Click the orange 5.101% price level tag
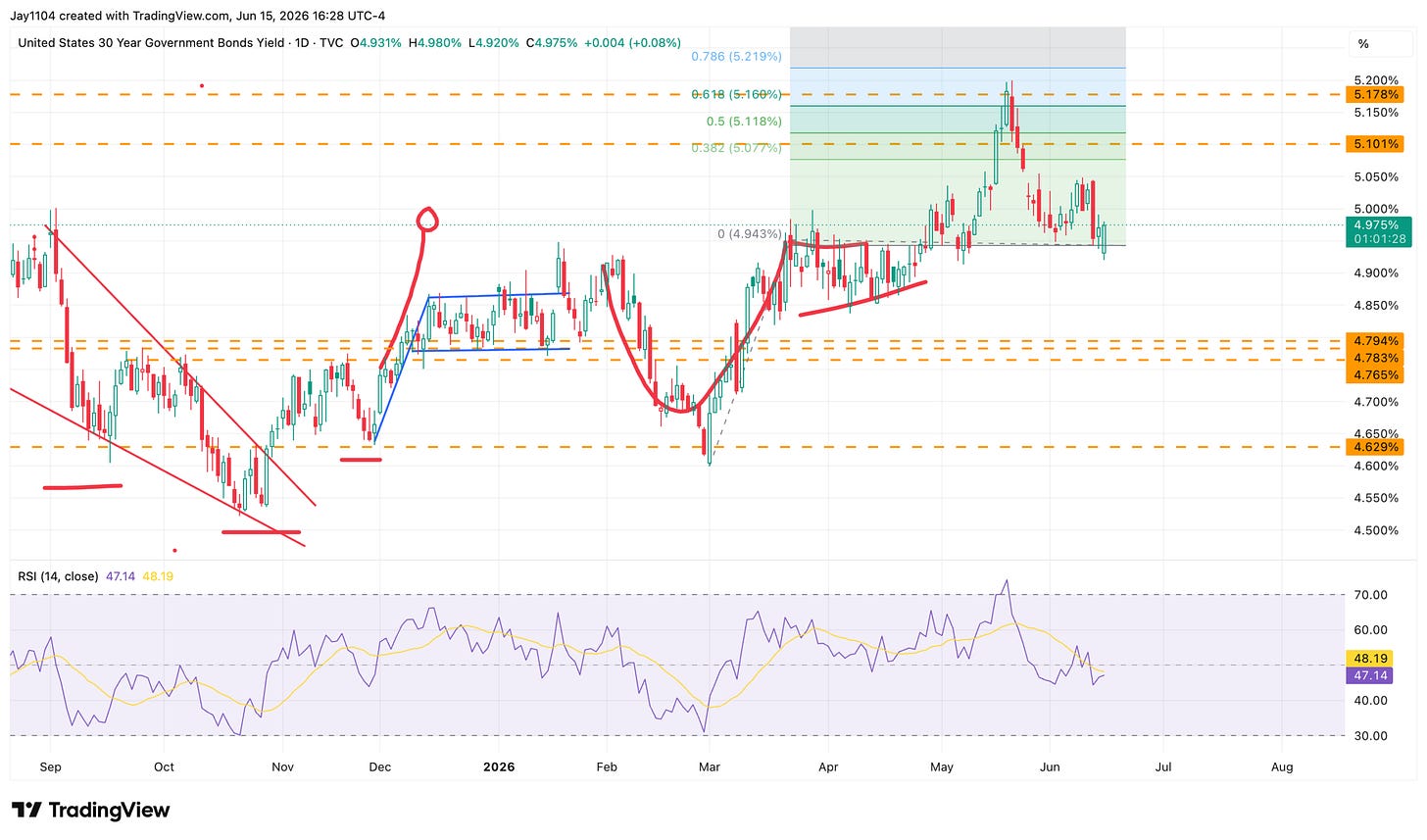1427x840 pixels. click(1377, 144)
